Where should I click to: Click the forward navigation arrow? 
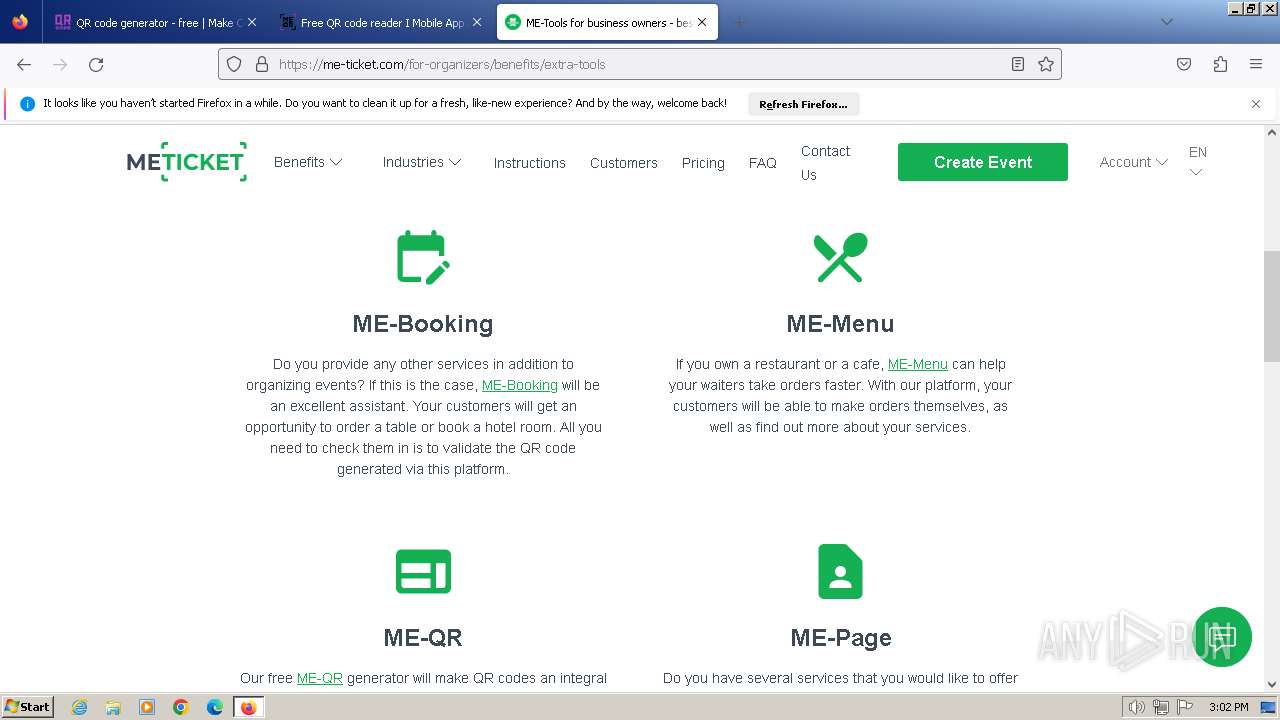[60, 64]
